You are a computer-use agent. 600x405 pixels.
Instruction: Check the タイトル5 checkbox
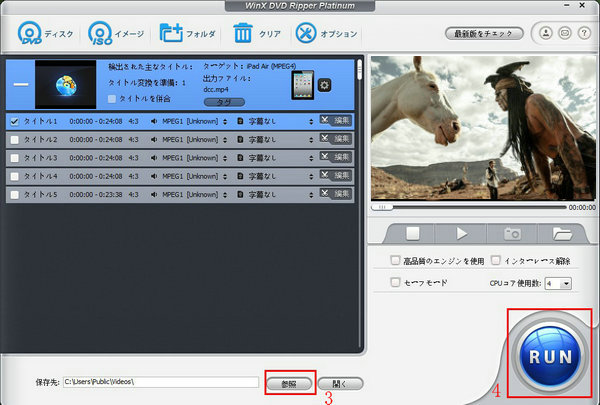tap(15, 195)
